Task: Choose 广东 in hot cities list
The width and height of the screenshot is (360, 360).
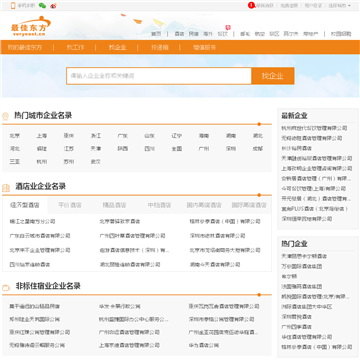Action: tap(123, 136)
